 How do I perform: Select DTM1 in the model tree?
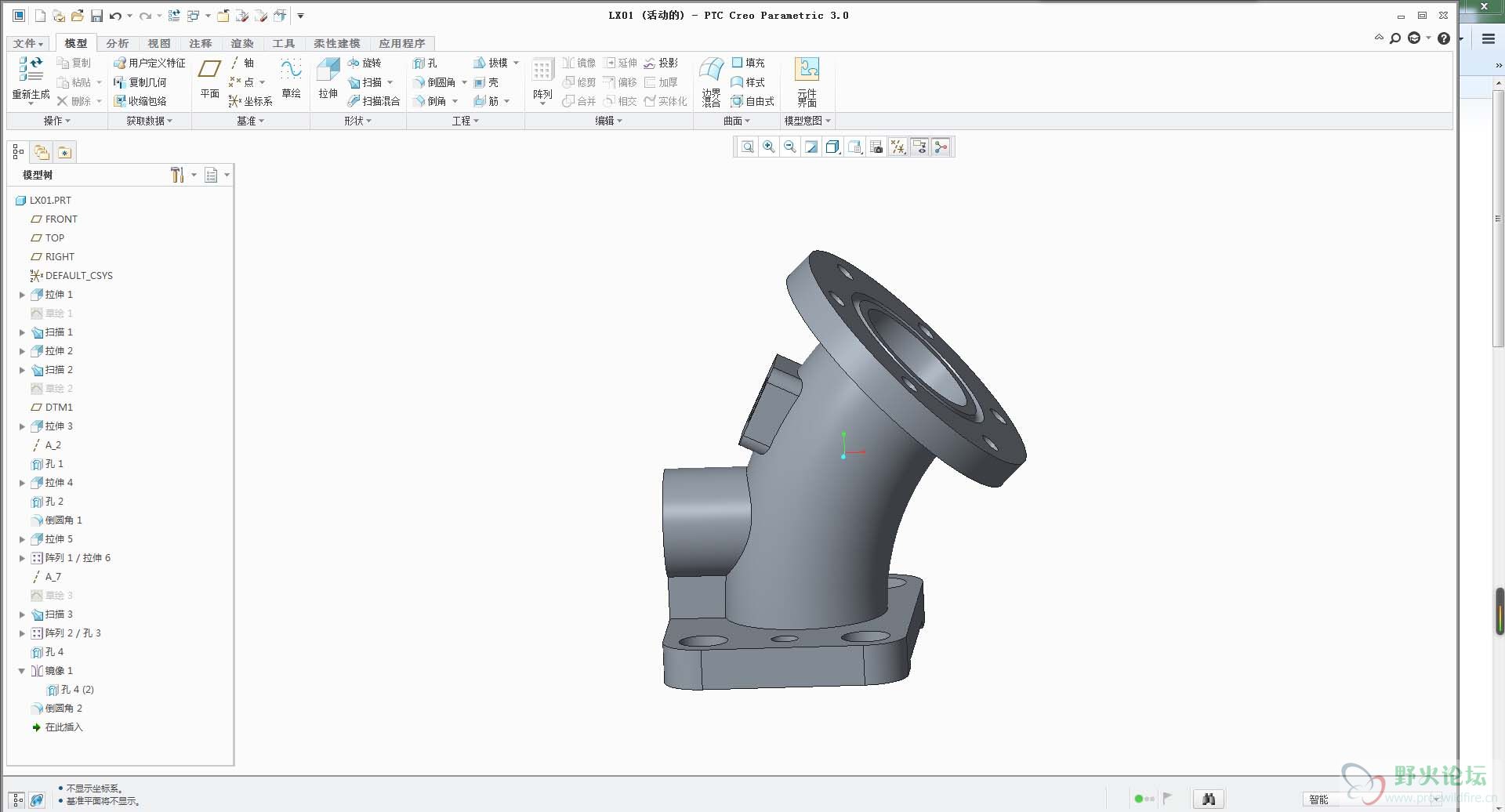[52, 408]
